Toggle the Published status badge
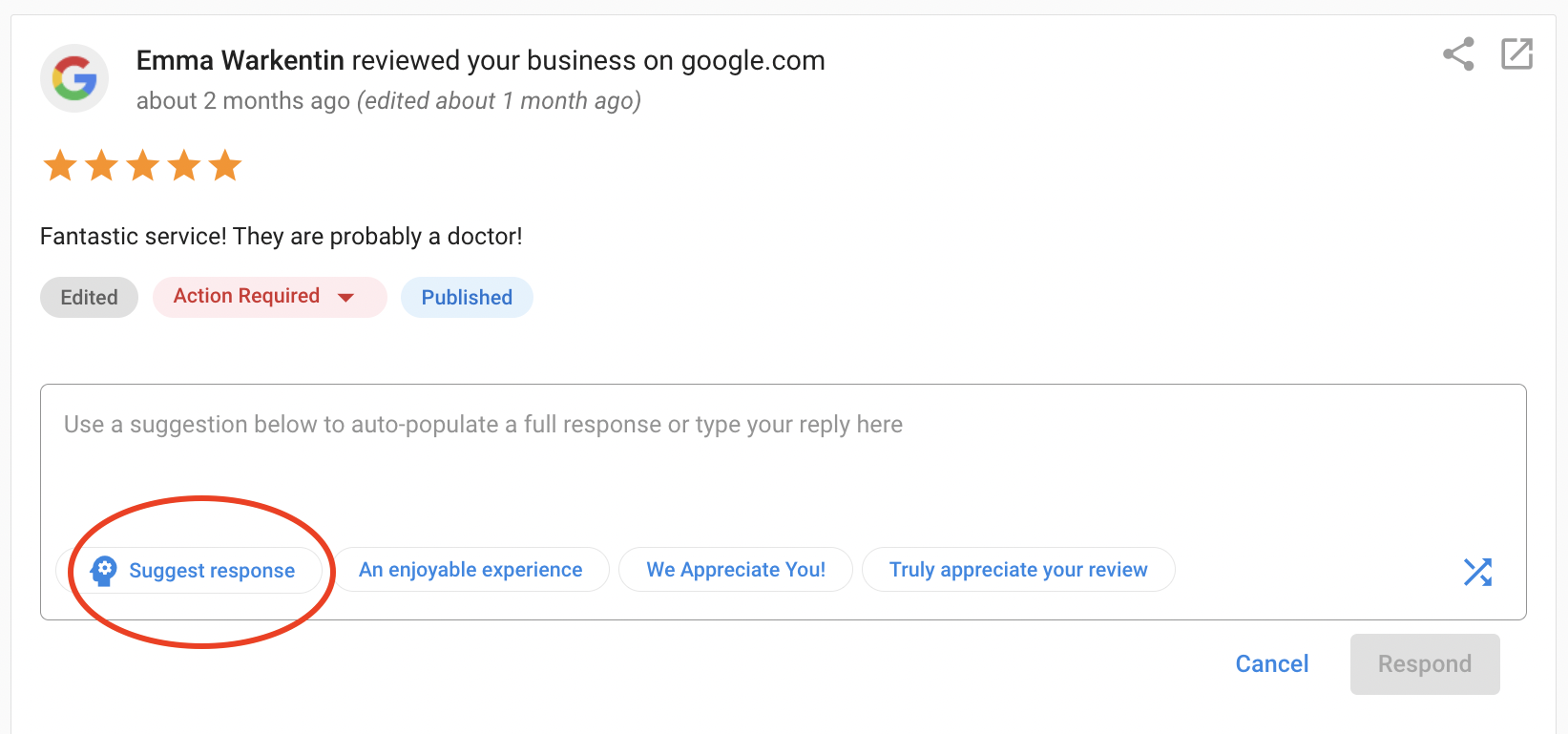This screenshot has width=1568, height=734. (466, 297)
